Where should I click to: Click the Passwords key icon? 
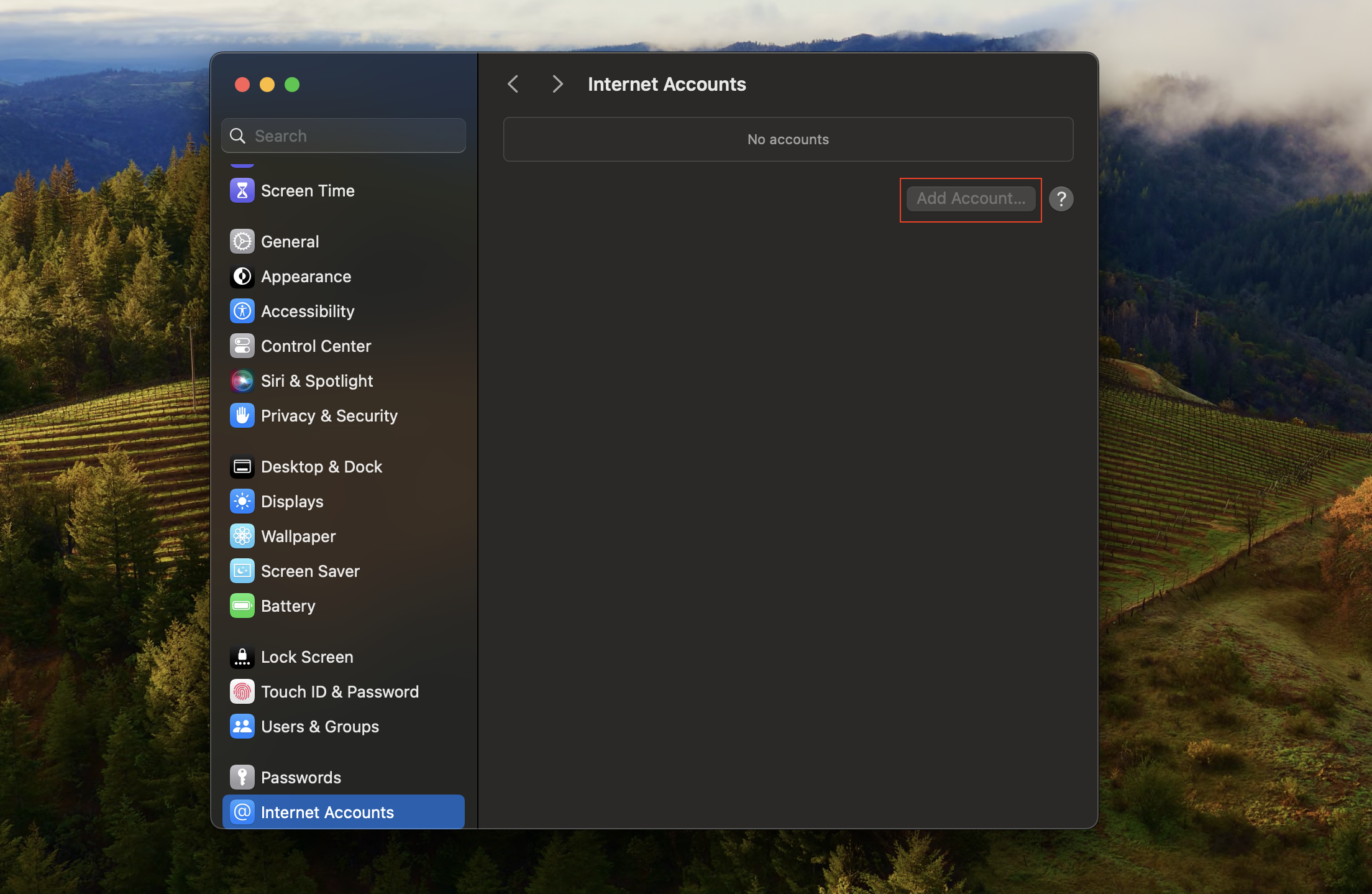(242, 778)
